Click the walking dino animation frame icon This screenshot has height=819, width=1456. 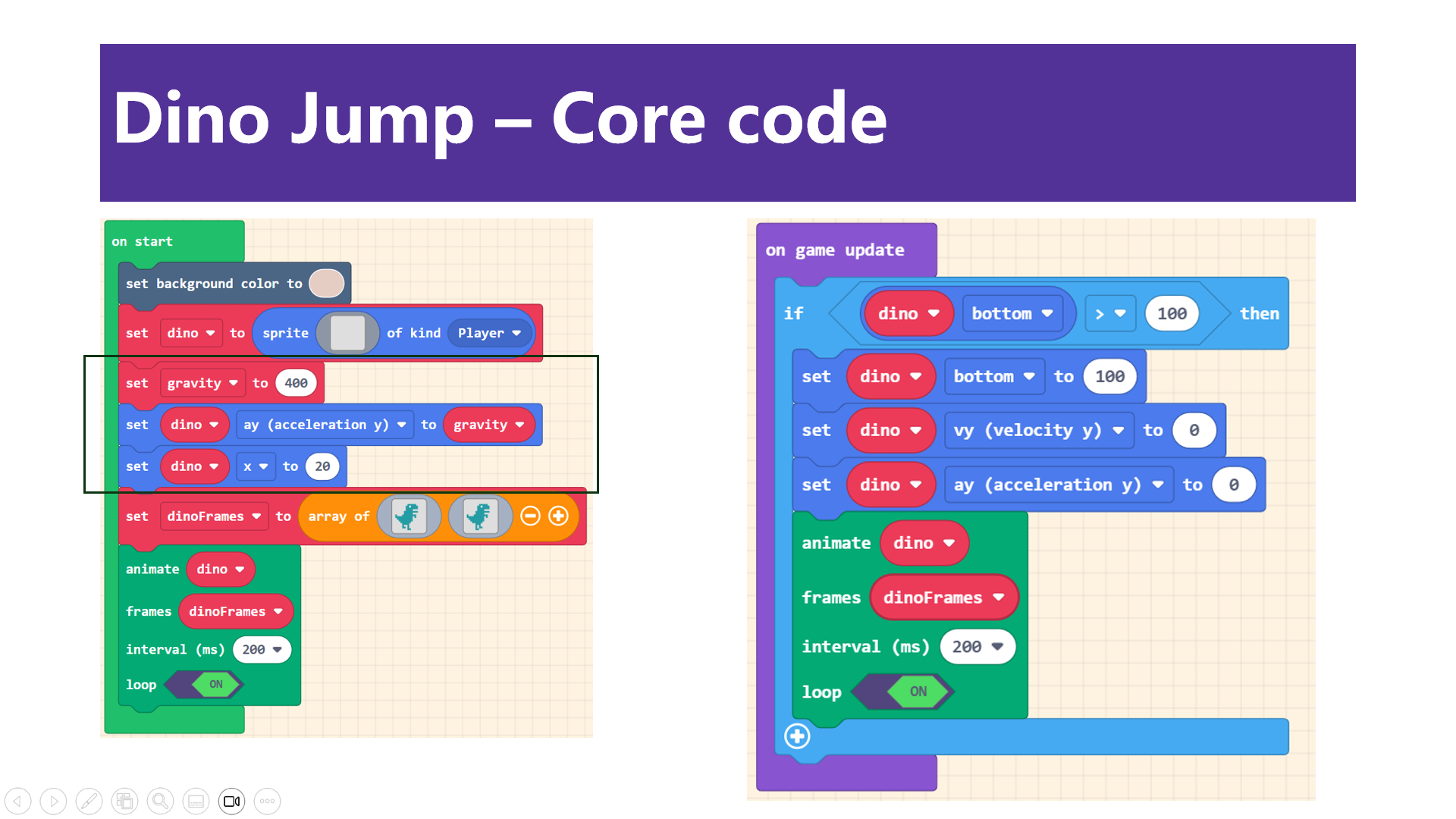click(x=411, y=516)
